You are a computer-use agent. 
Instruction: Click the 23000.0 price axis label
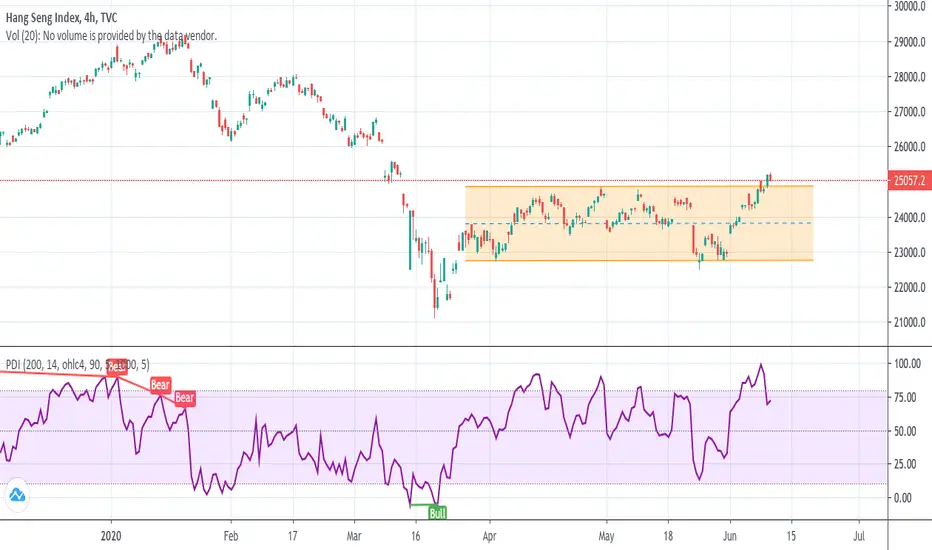909,253
